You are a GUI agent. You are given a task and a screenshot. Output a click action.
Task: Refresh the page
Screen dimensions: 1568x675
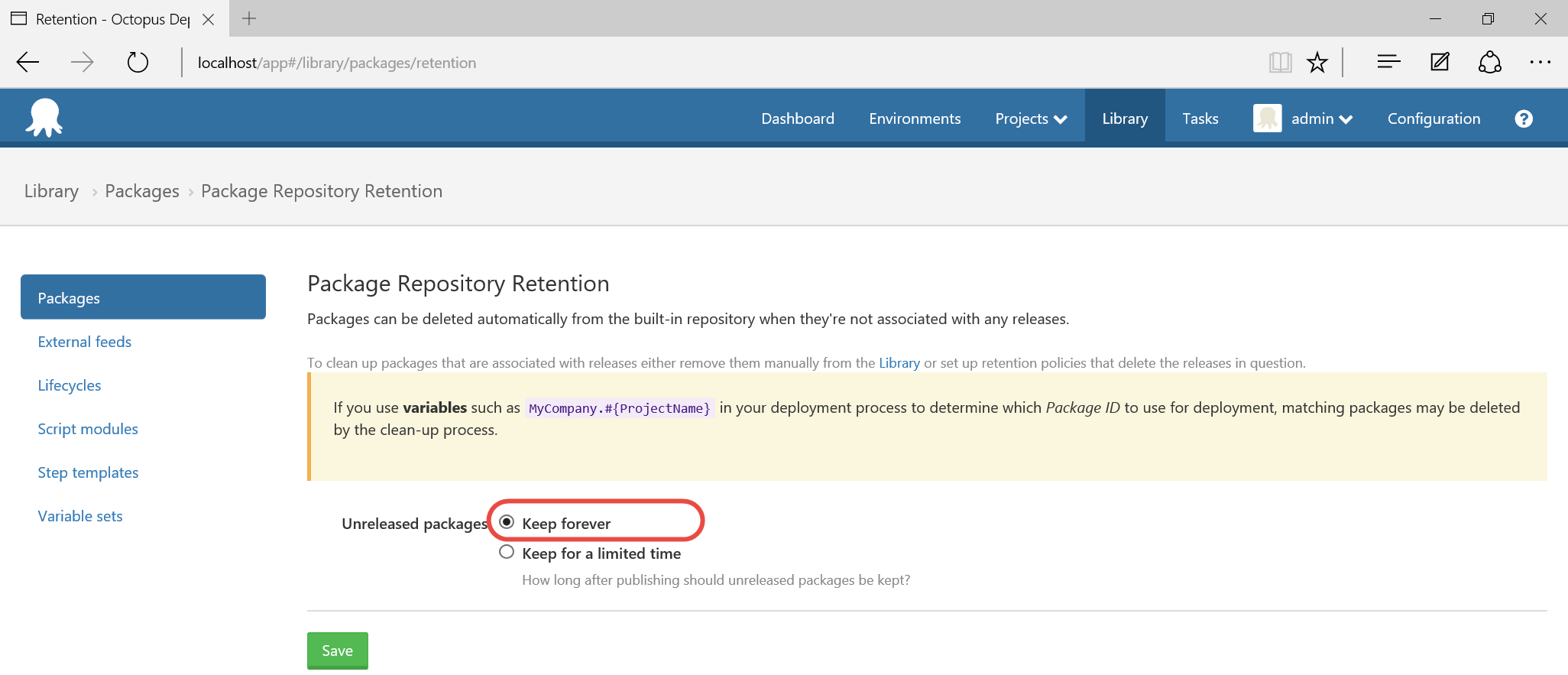click(x=138, y=63)
